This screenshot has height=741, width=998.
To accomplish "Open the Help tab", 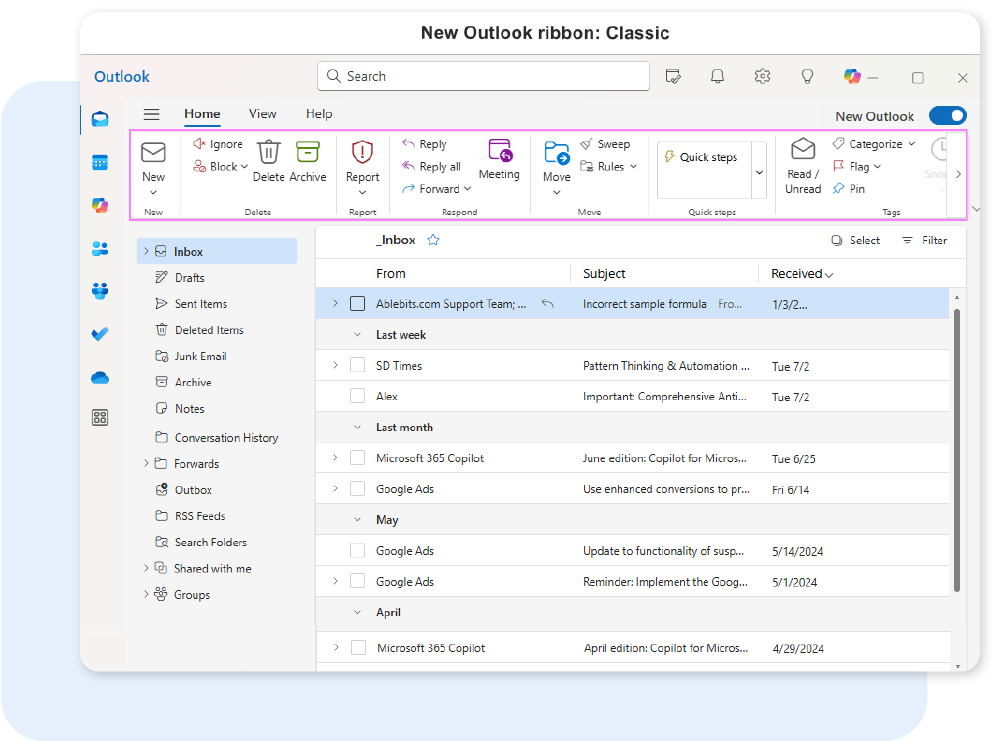I will tap(319, 114).
